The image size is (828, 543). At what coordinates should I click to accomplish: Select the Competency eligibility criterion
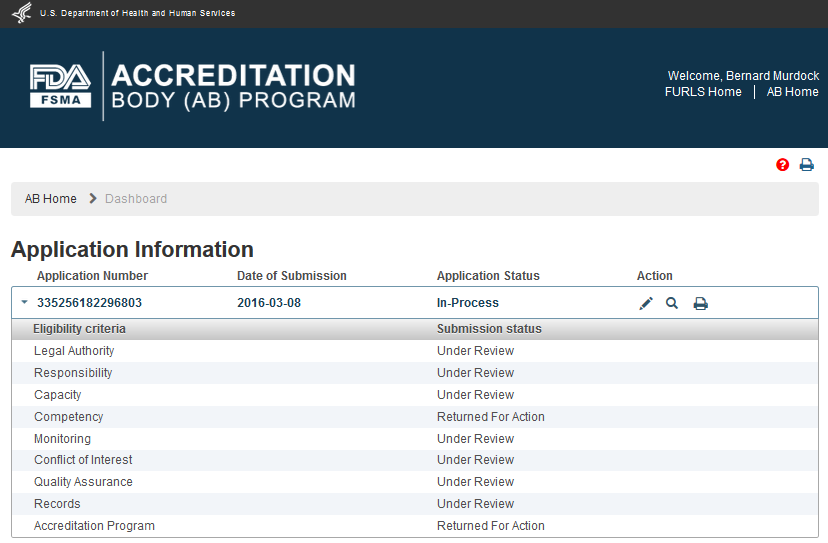pos(68,417)
